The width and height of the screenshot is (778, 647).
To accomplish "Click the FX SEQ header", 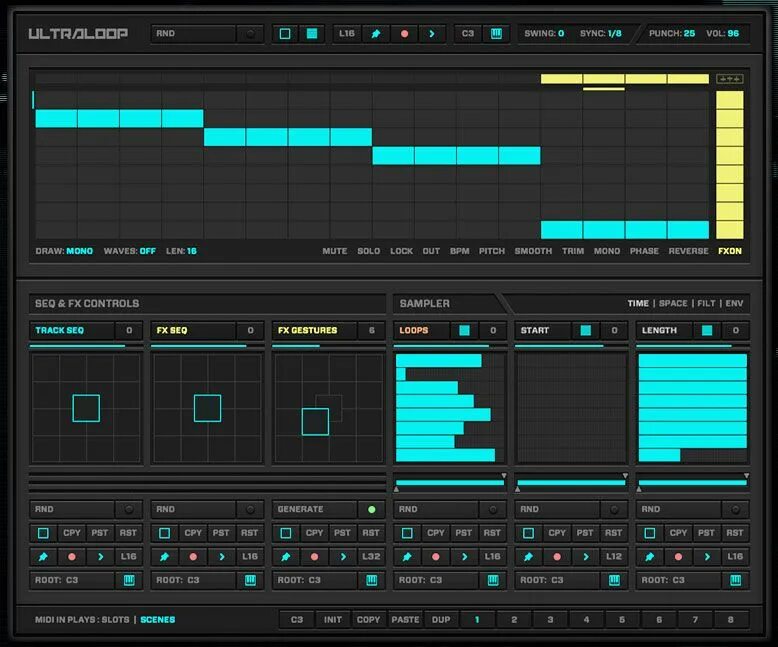I will 194,330.
